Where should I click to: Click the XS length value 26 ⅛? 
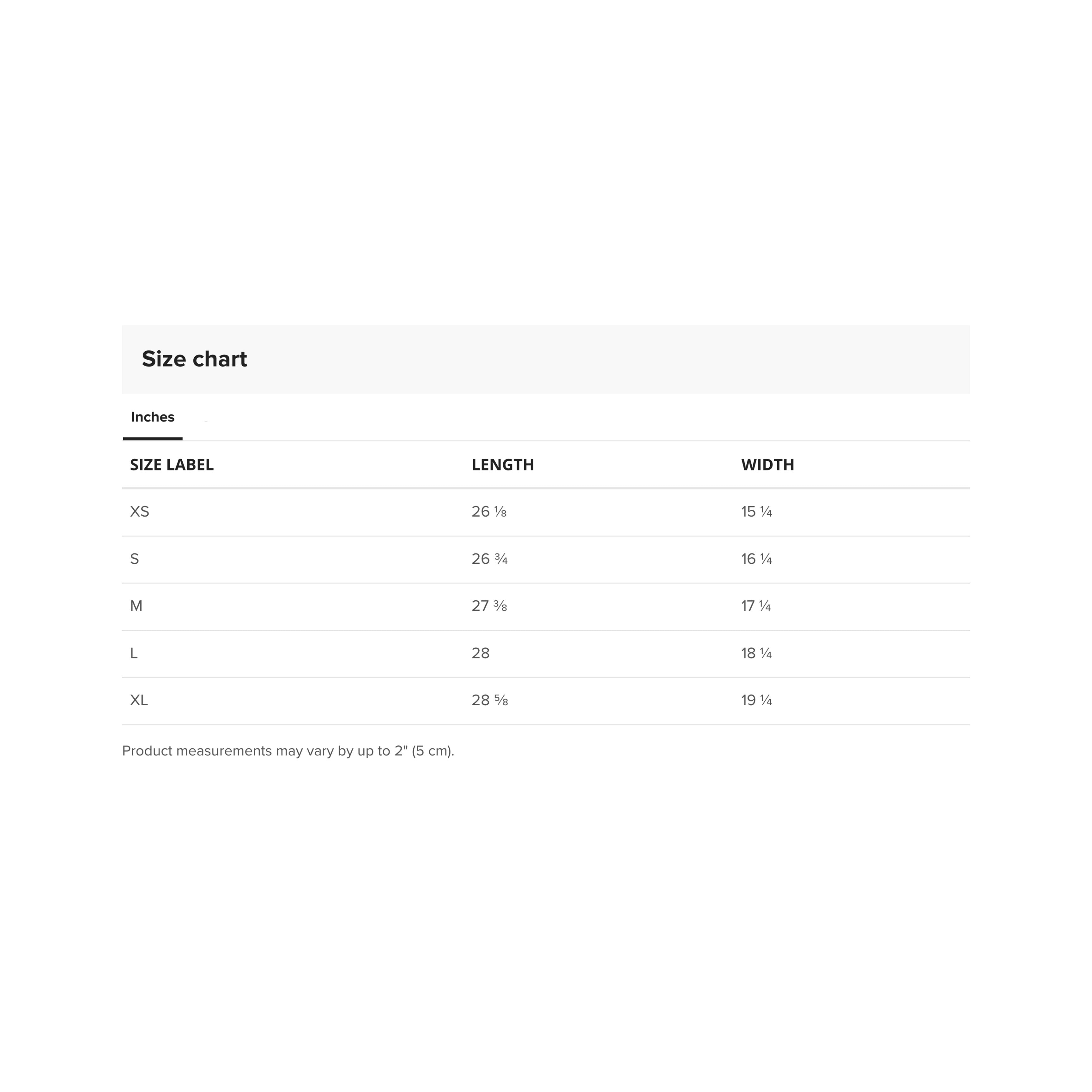pos(489,512)
